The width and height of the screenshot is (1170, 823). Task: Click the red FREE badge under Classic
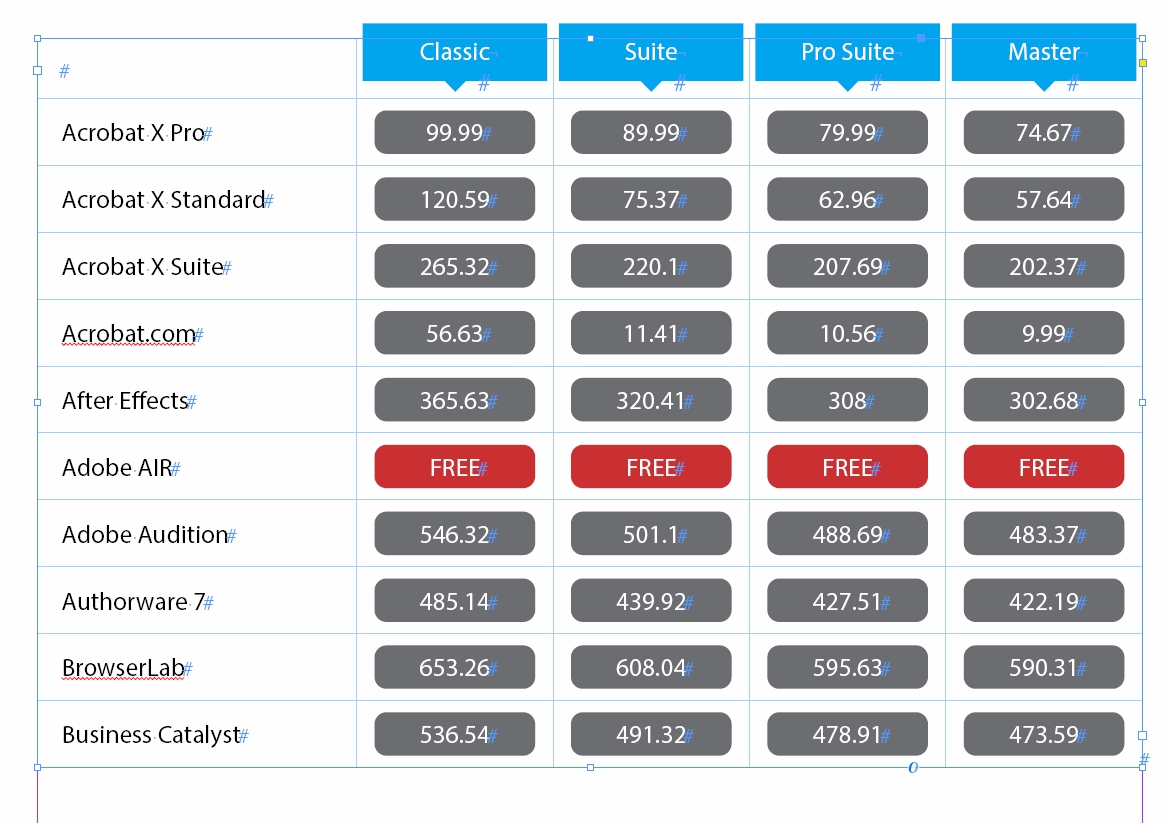pos(454,467)
